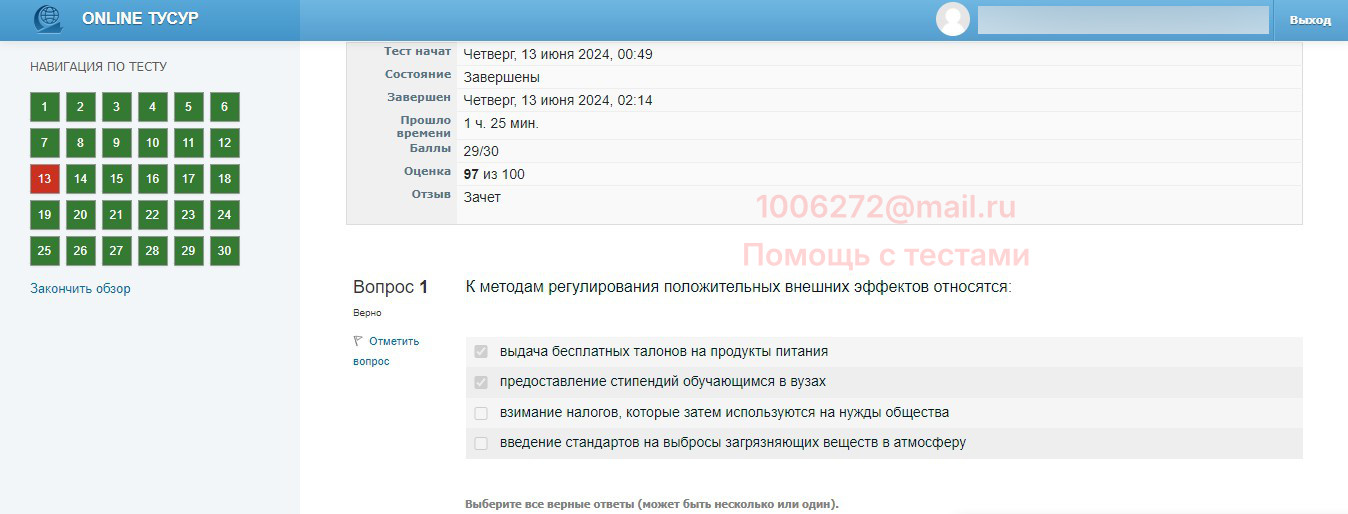Check the взимание налогов answer option
Image resolution: width=1348 pixels, height=514 pixels.
481,413
